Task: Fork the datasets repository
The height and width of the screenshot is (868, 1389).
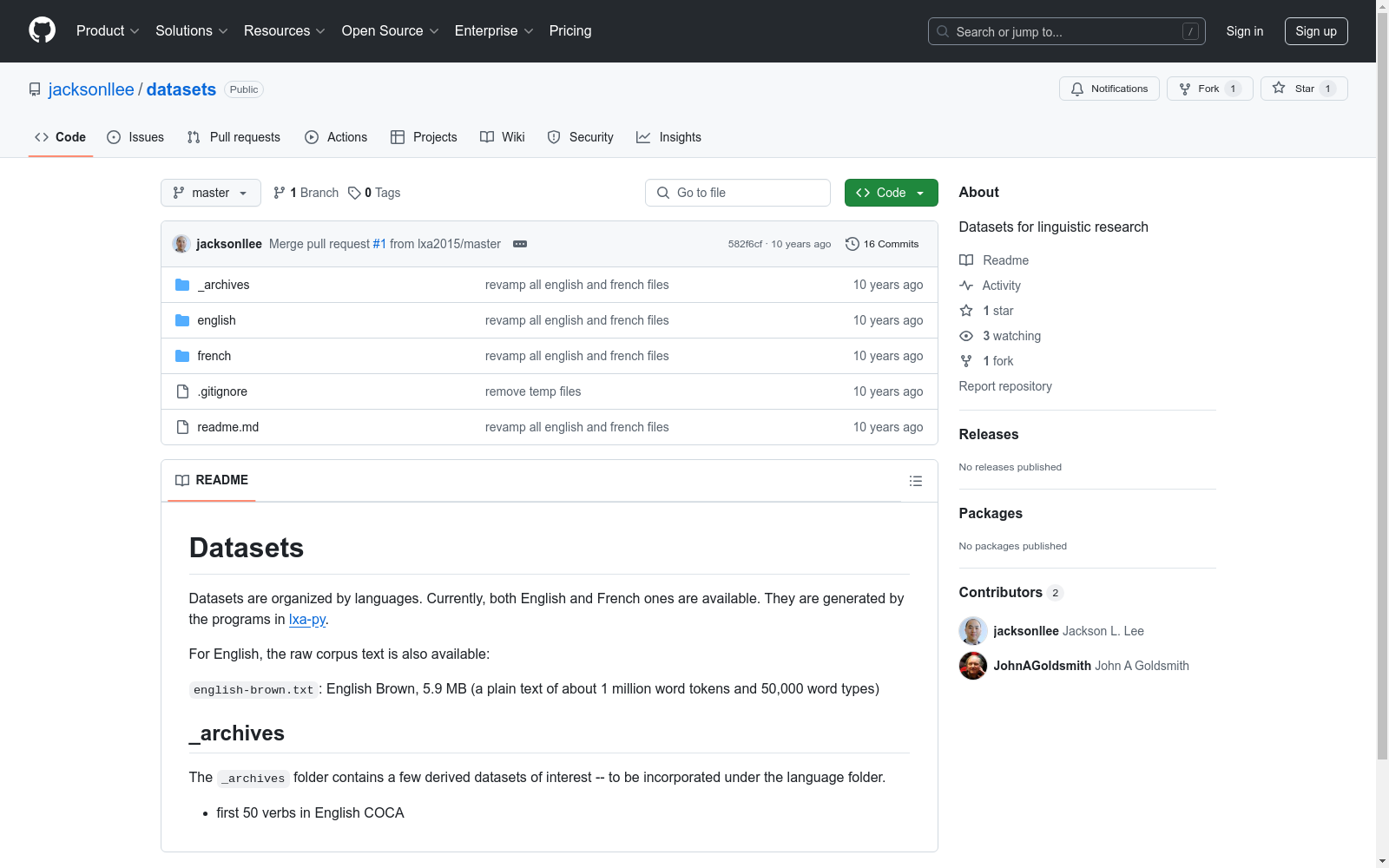Action: [x=1210, y=89]
